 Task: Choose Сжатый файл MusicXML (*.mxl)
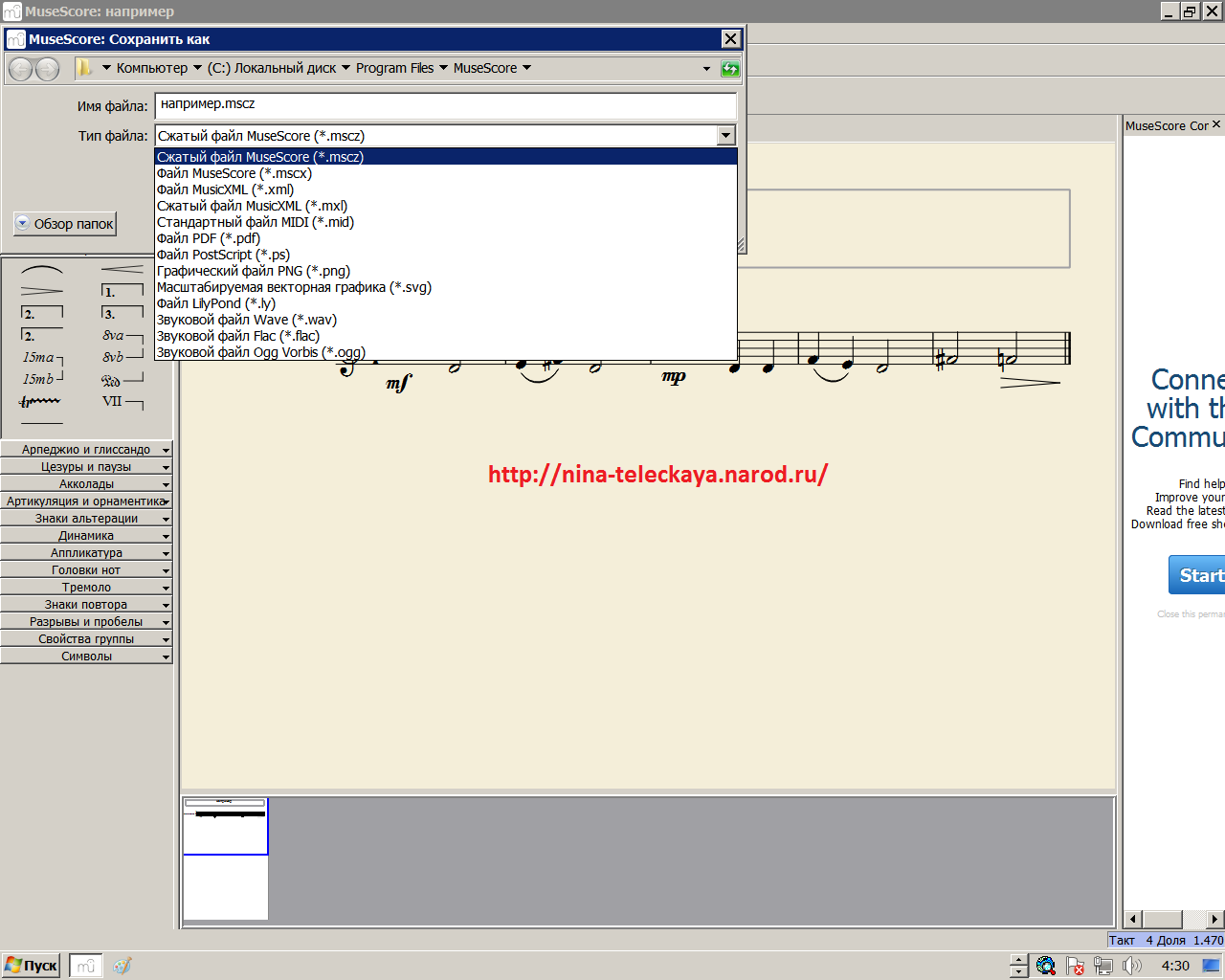[446, 206]
